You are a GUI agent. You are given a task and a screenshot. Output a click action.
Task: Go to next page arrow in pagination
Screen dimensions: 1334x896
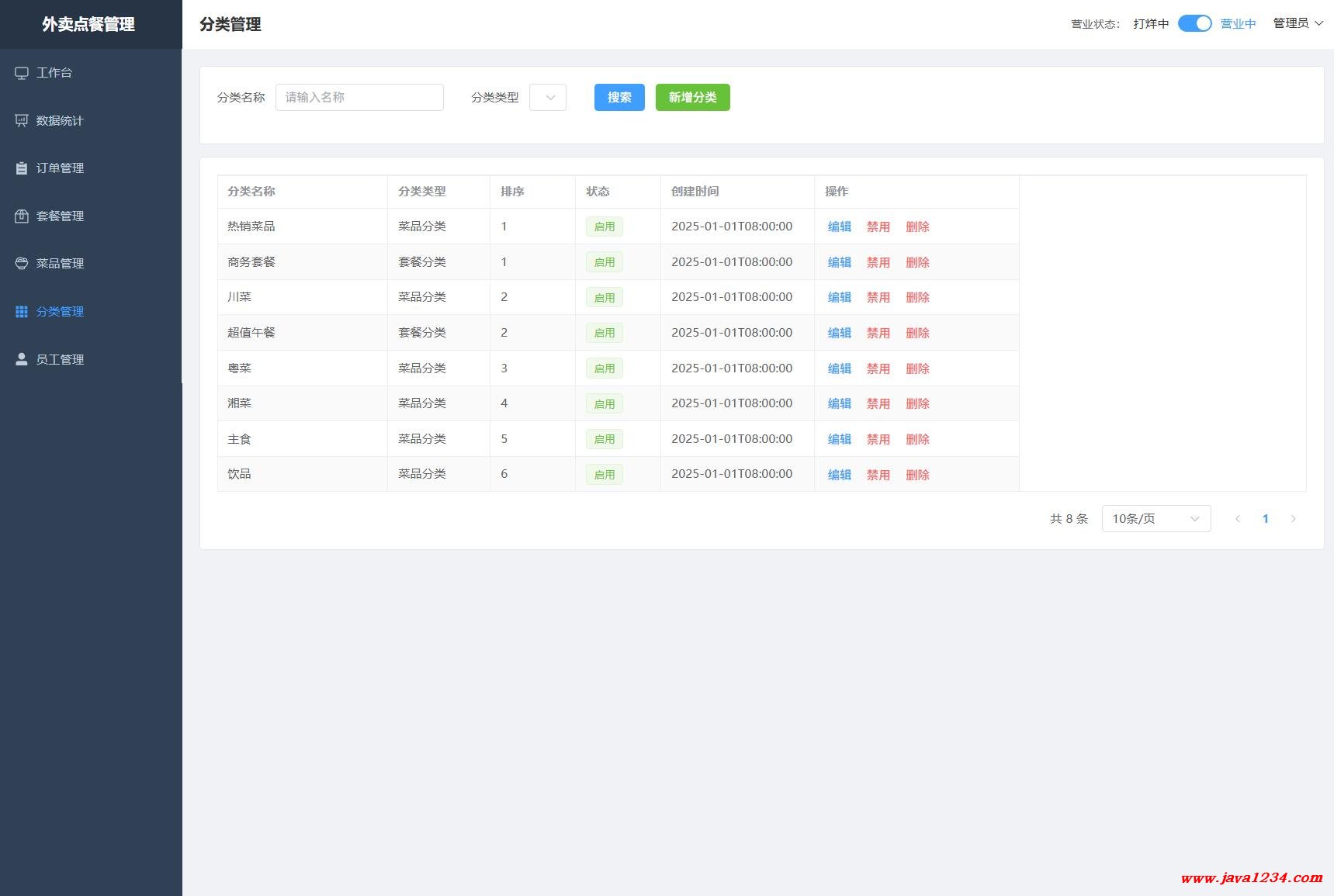(1293, 519)
